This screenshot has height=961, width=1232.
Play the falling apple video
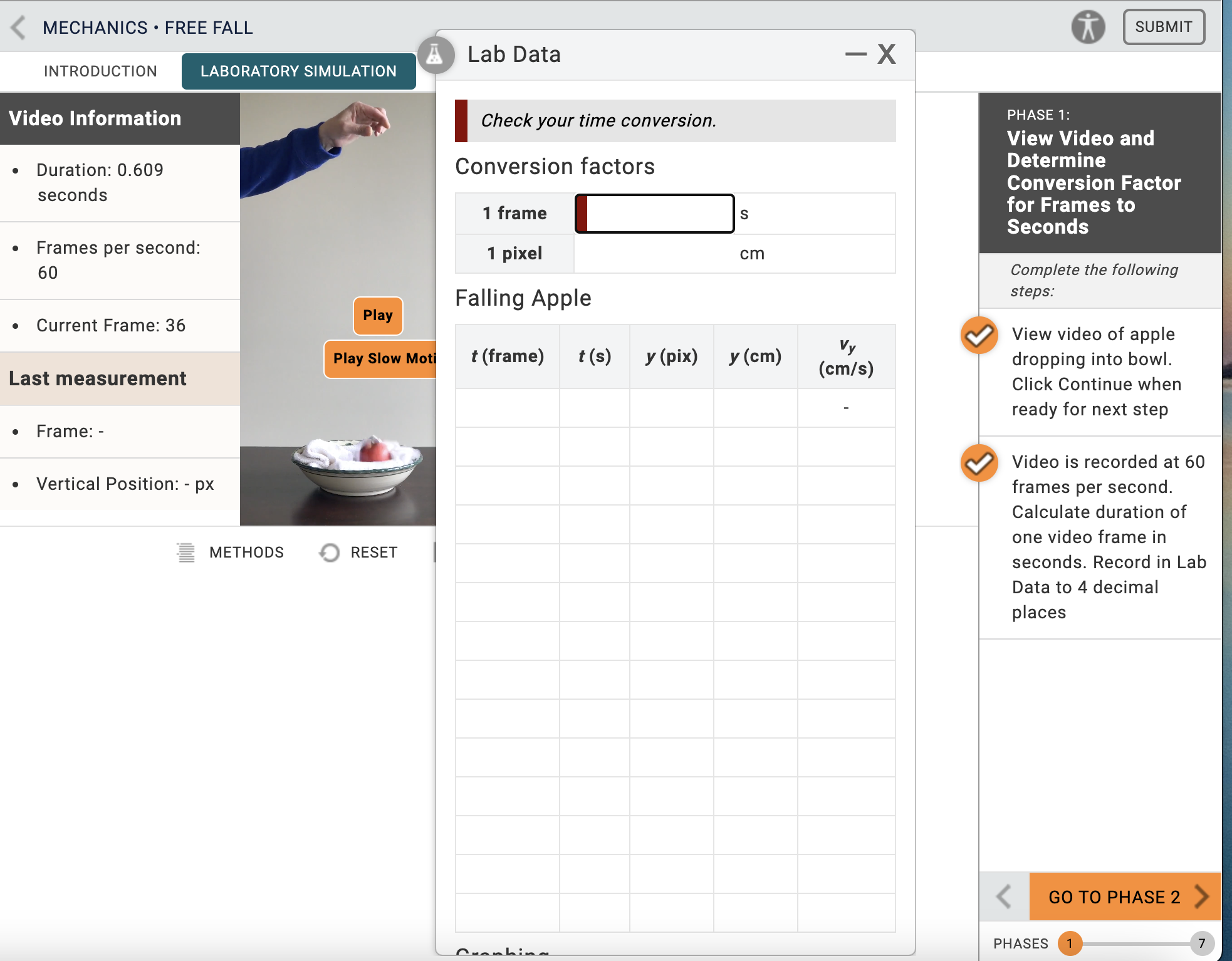(x=377, y=315)
